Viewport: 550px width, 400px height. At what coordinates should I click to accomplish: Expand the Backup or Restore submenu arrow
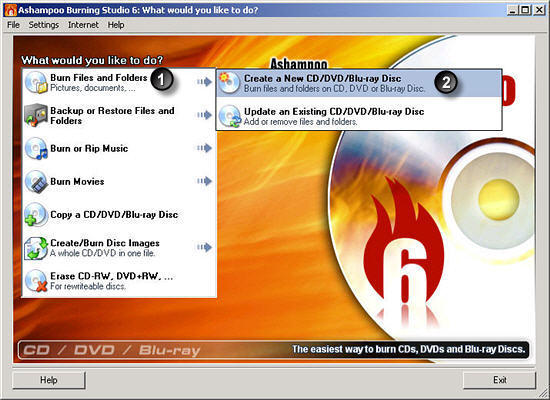tap(204, 115)
